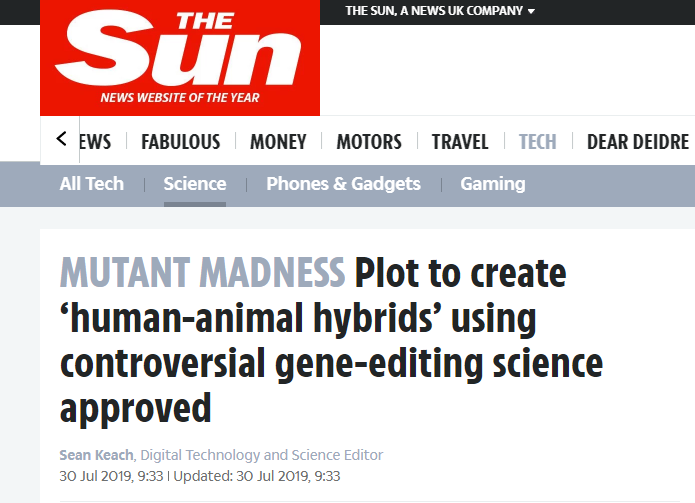The image size is (695, 503).
Task: Select the Science tab
Action: [195, 184]
